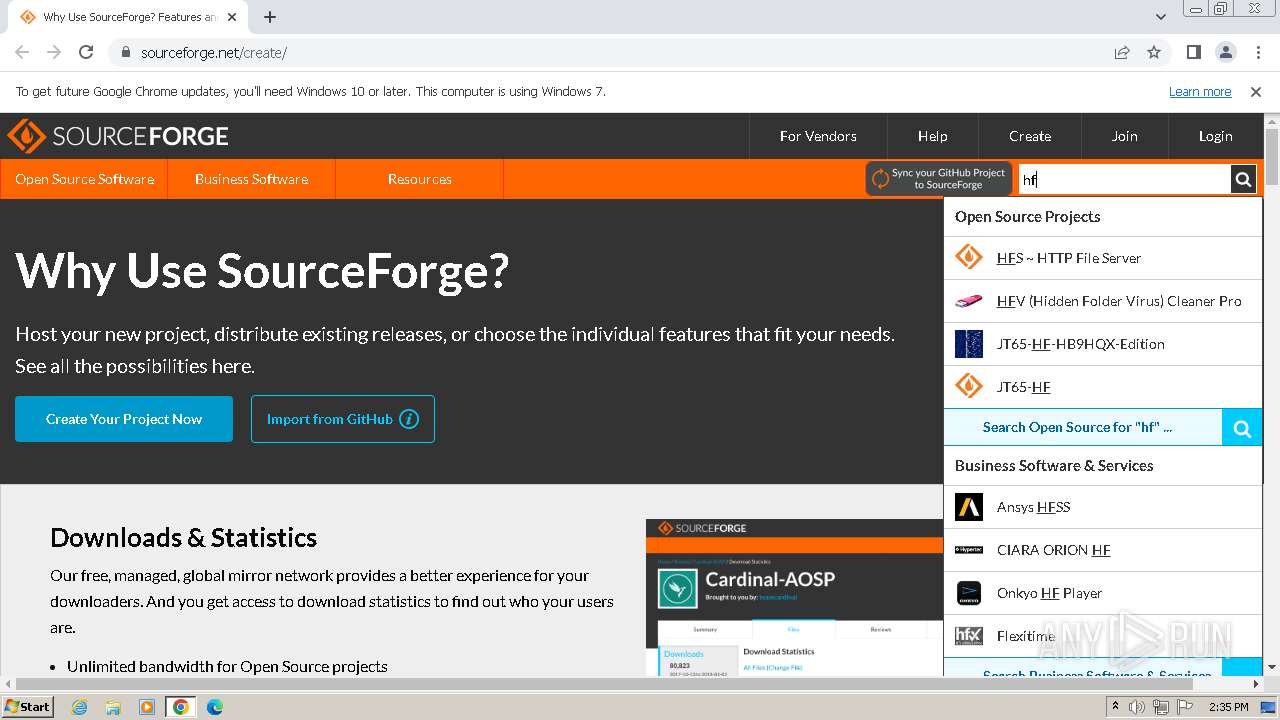Select JT65-HF-HB9HQX-Edition suggestion text
Viewport: 1280px width, 720px height.
[1081, 344]
